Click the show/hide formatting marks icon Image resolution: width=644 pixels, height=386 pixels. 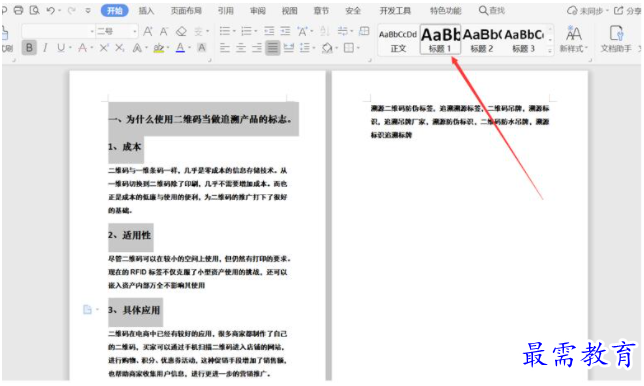[342, 31]
